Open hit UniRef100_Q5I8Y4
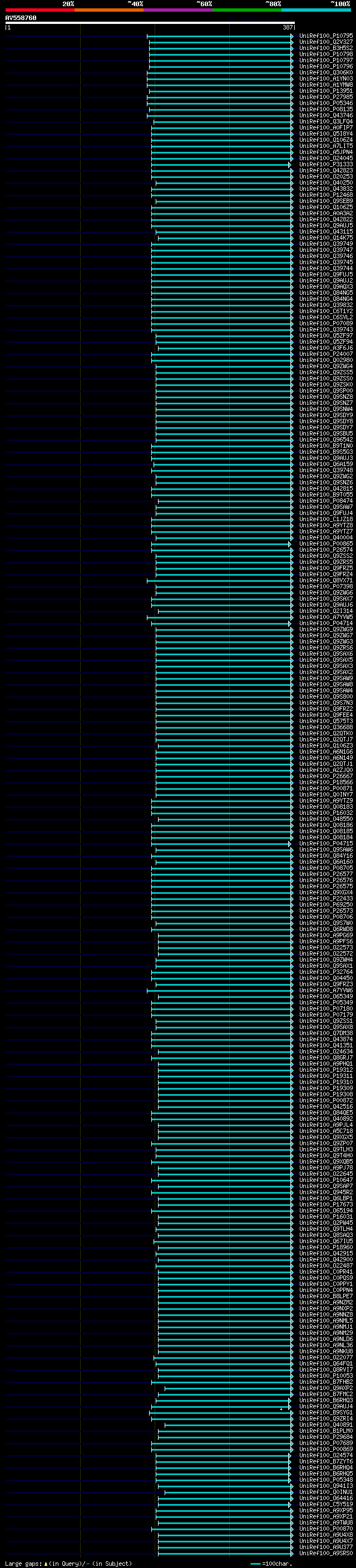This screenshot has height=1568, width=356. point(326,134)
